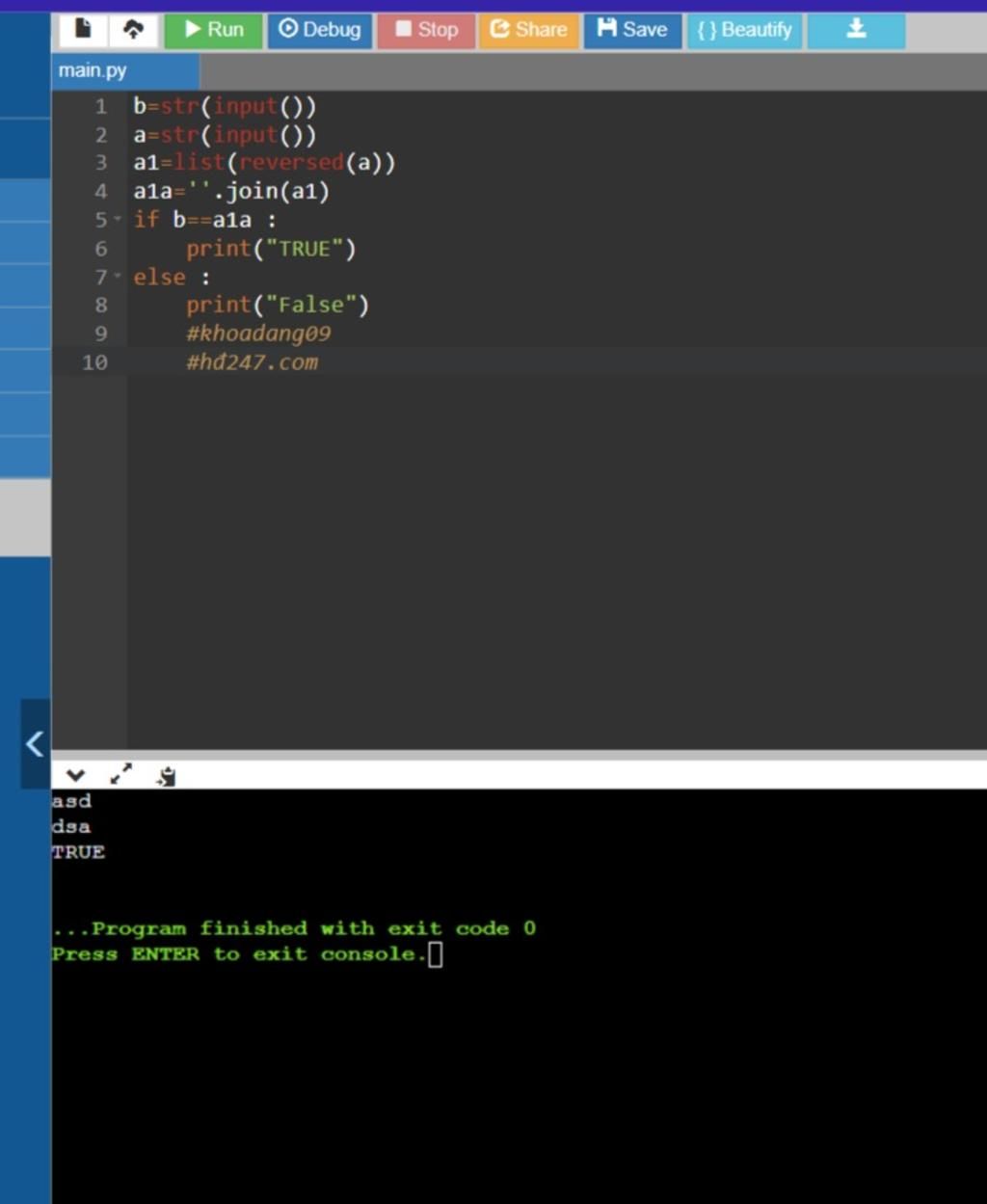
Task: Click the 'dsa' console input line
Action: point(71,827)
